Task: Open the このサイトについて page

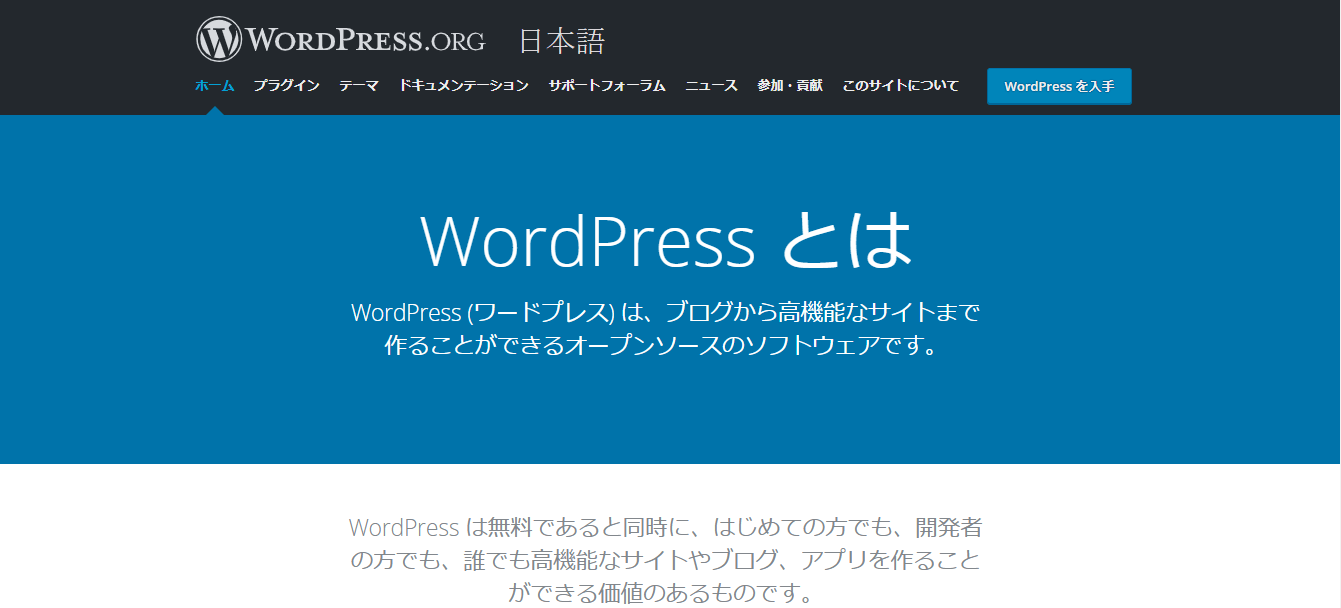Action: click(x=899, y=86)
